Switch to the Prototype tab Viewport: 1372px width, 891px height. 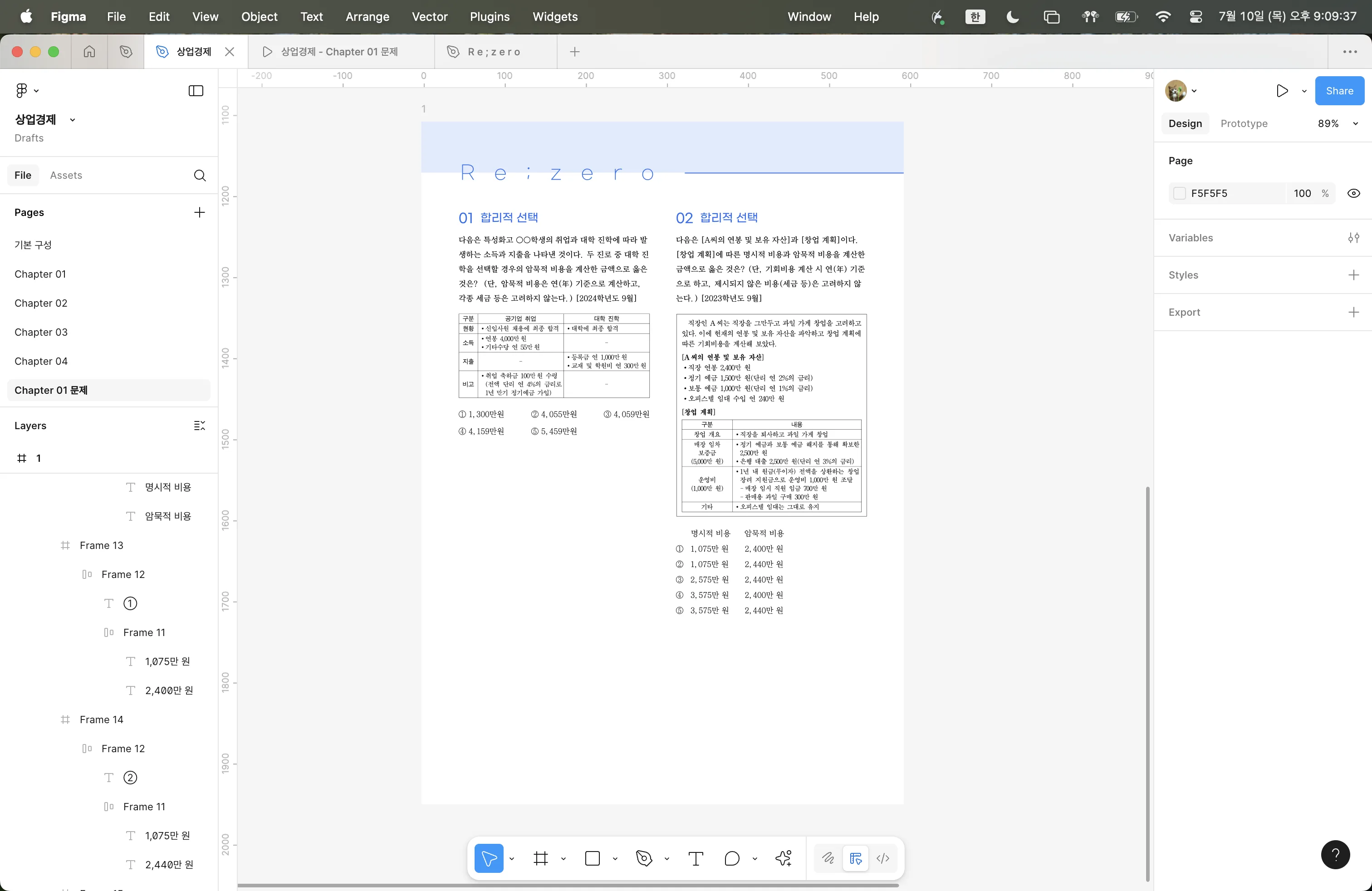(1244, 124)
